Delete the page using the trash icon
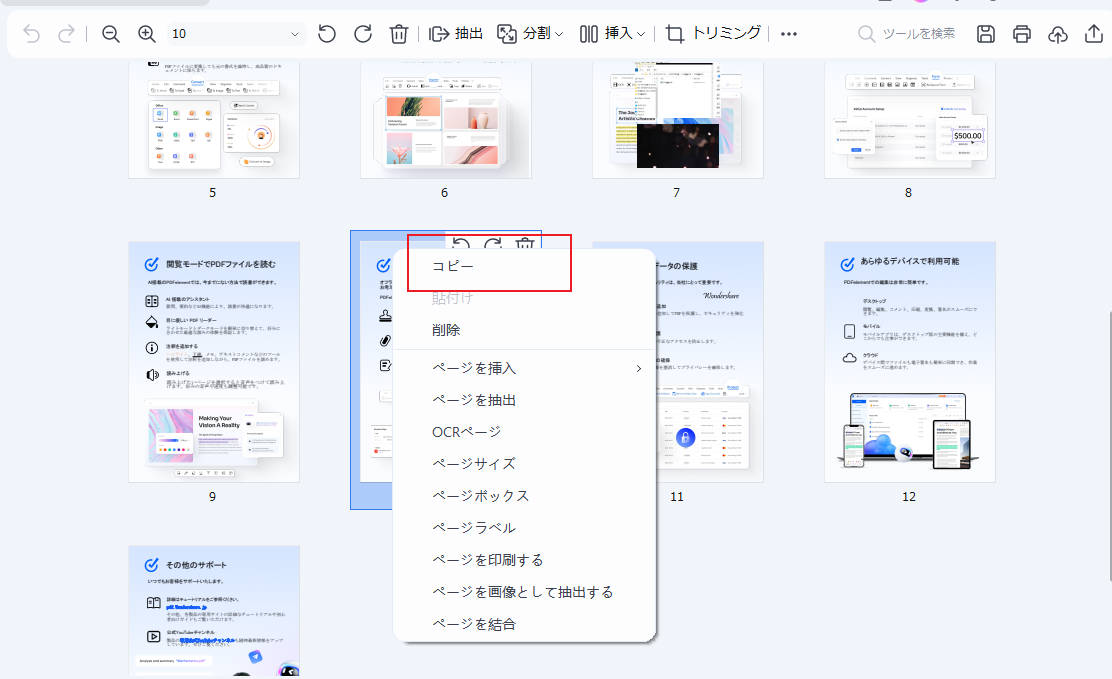Image resolution: width=1112 pixels, height=679 pixels. point(524,243)
